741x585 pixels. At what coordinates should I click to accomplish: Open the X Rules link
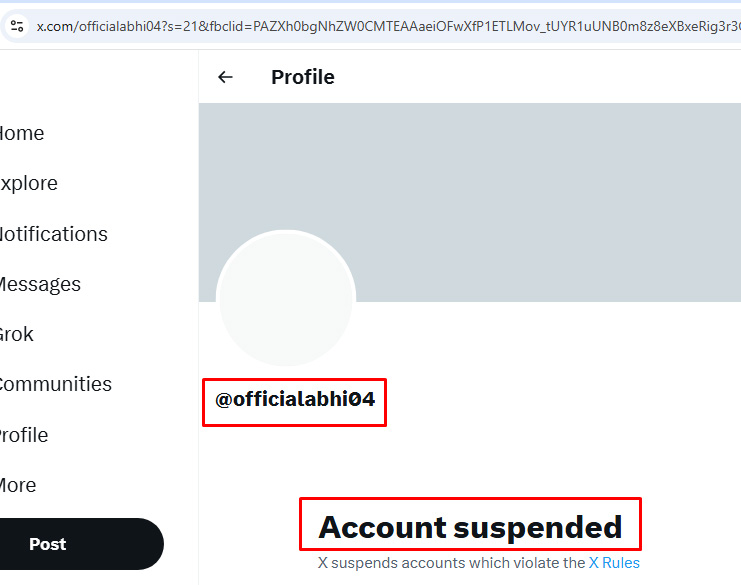click(614, 563)
